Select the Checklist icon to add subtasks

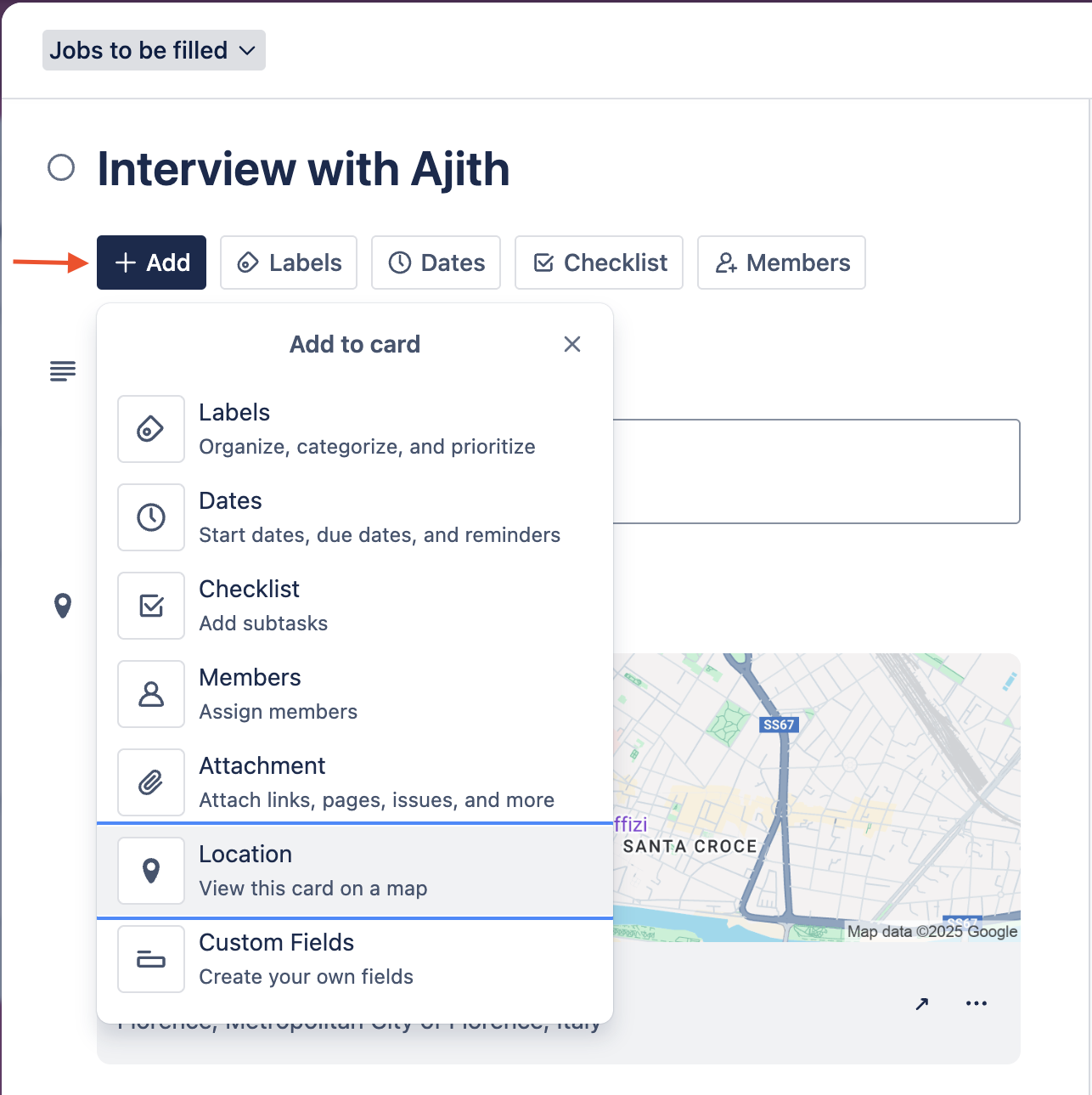click(150, 606)
